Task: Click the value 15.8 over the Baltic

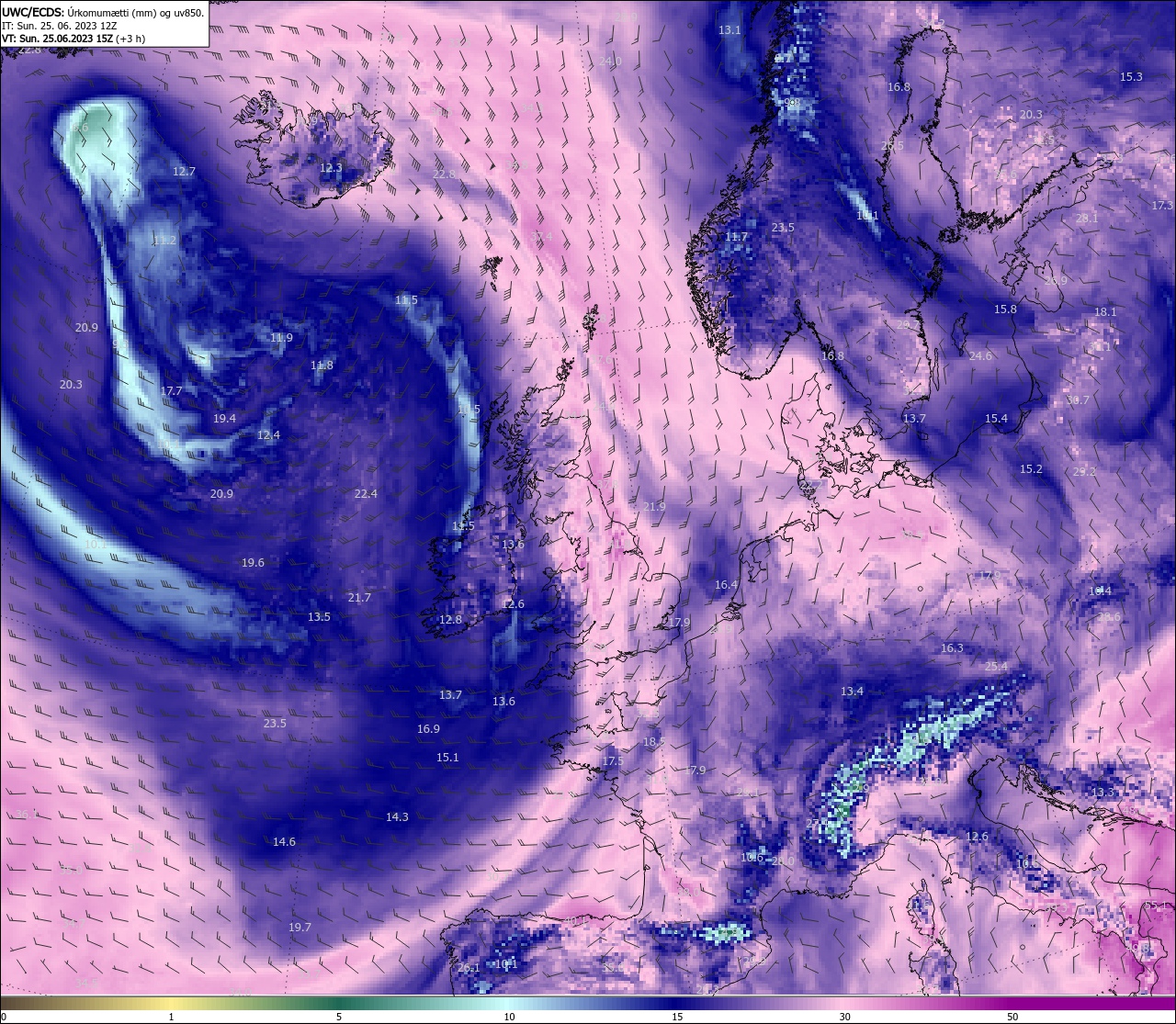Action: click(1006, 309)
